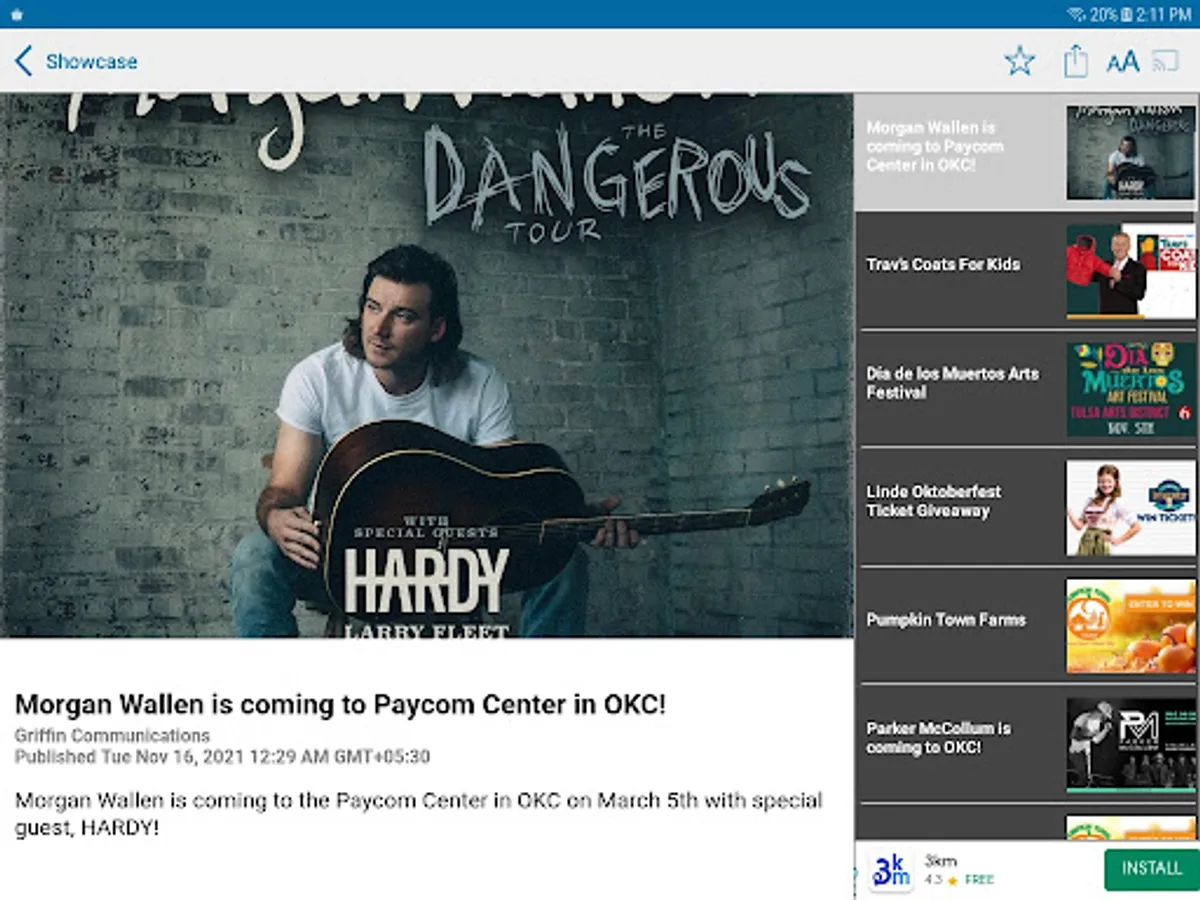Tap the 2:11 PM clock

pos(1165,14)
